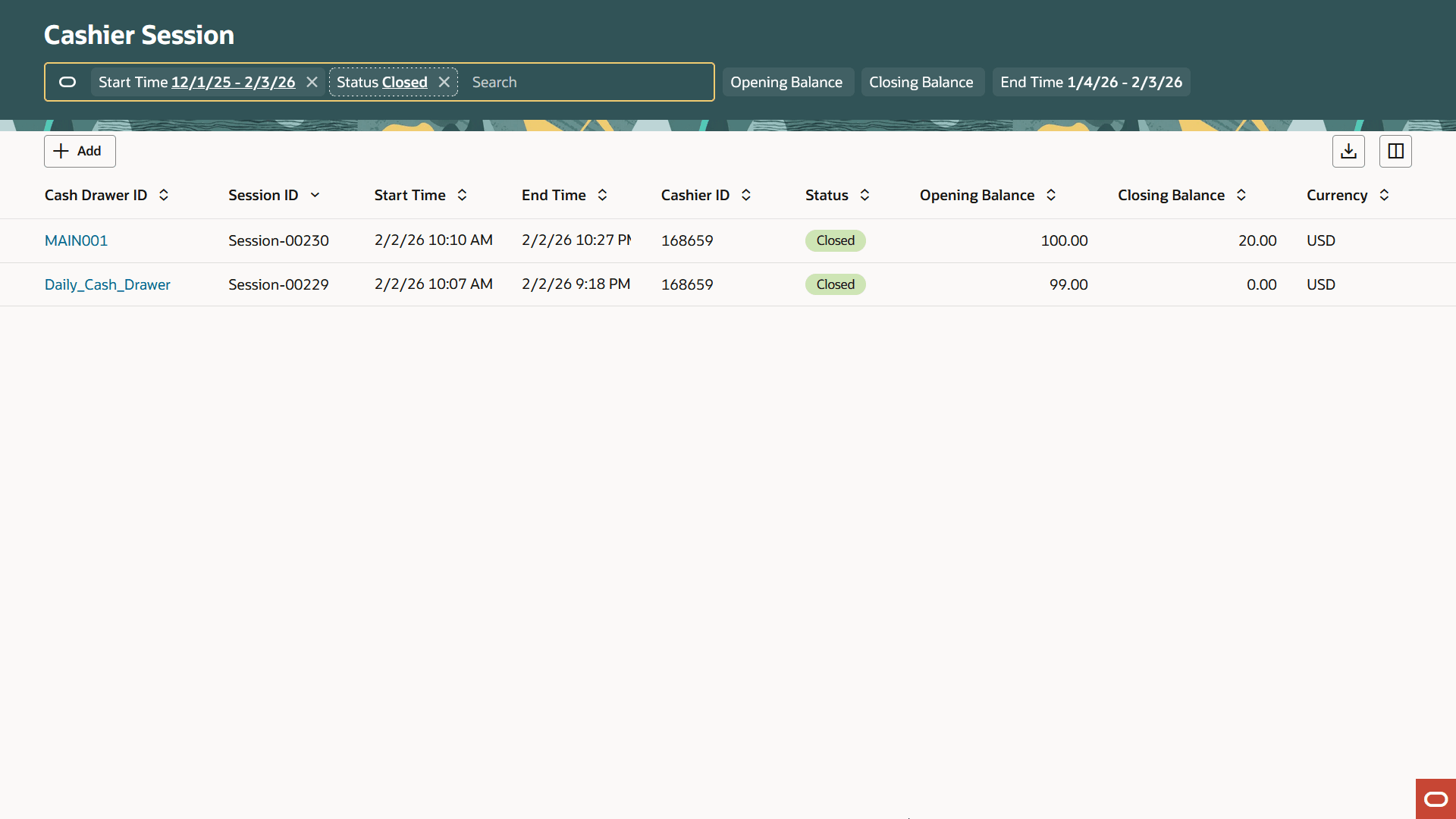Open the MAIN001 cash drawer link

76,240
